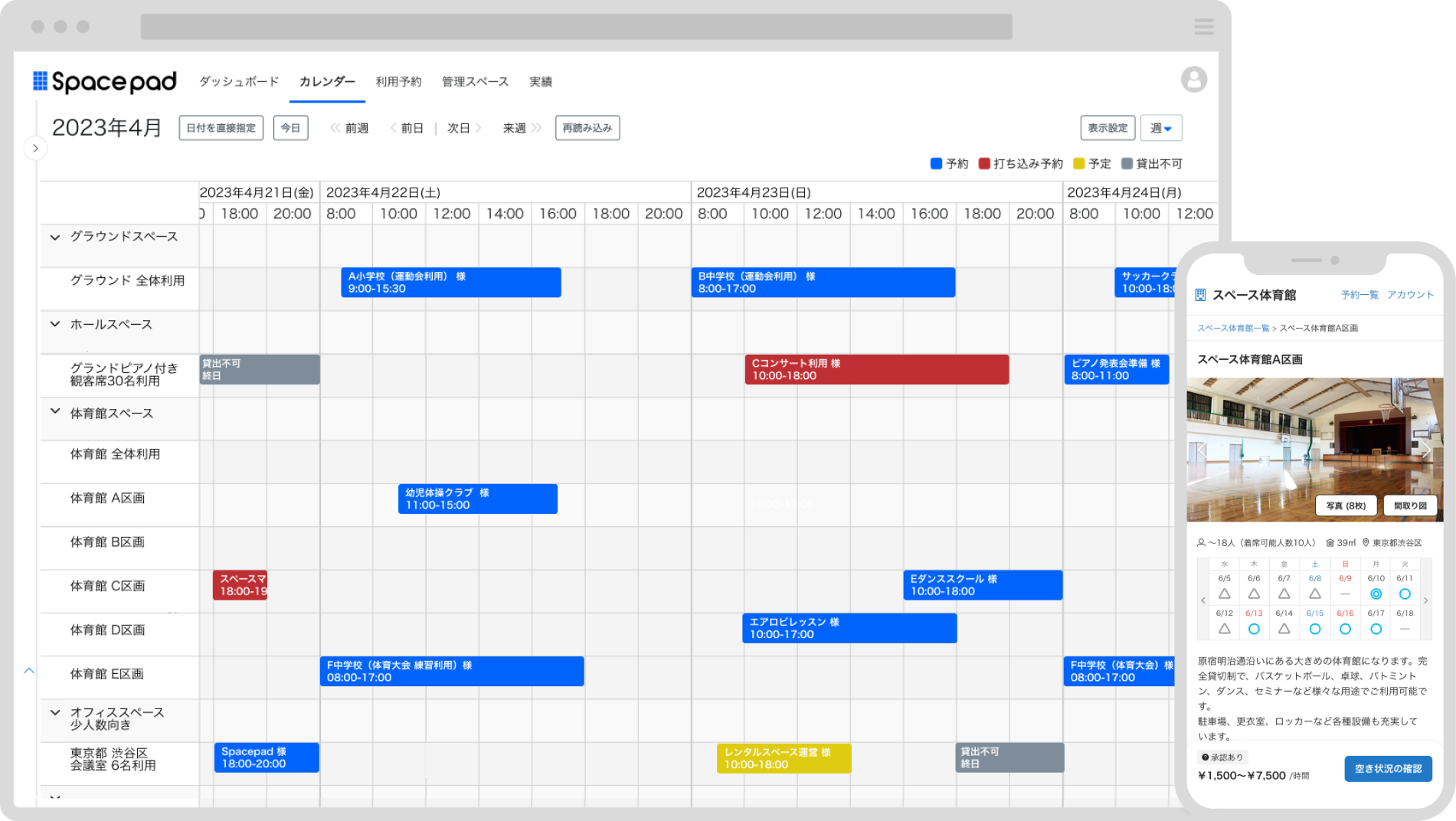Viewport: 1456px width, 821px height.
Task: Open the 週 view dropdown
Action: pos(1161,128)
